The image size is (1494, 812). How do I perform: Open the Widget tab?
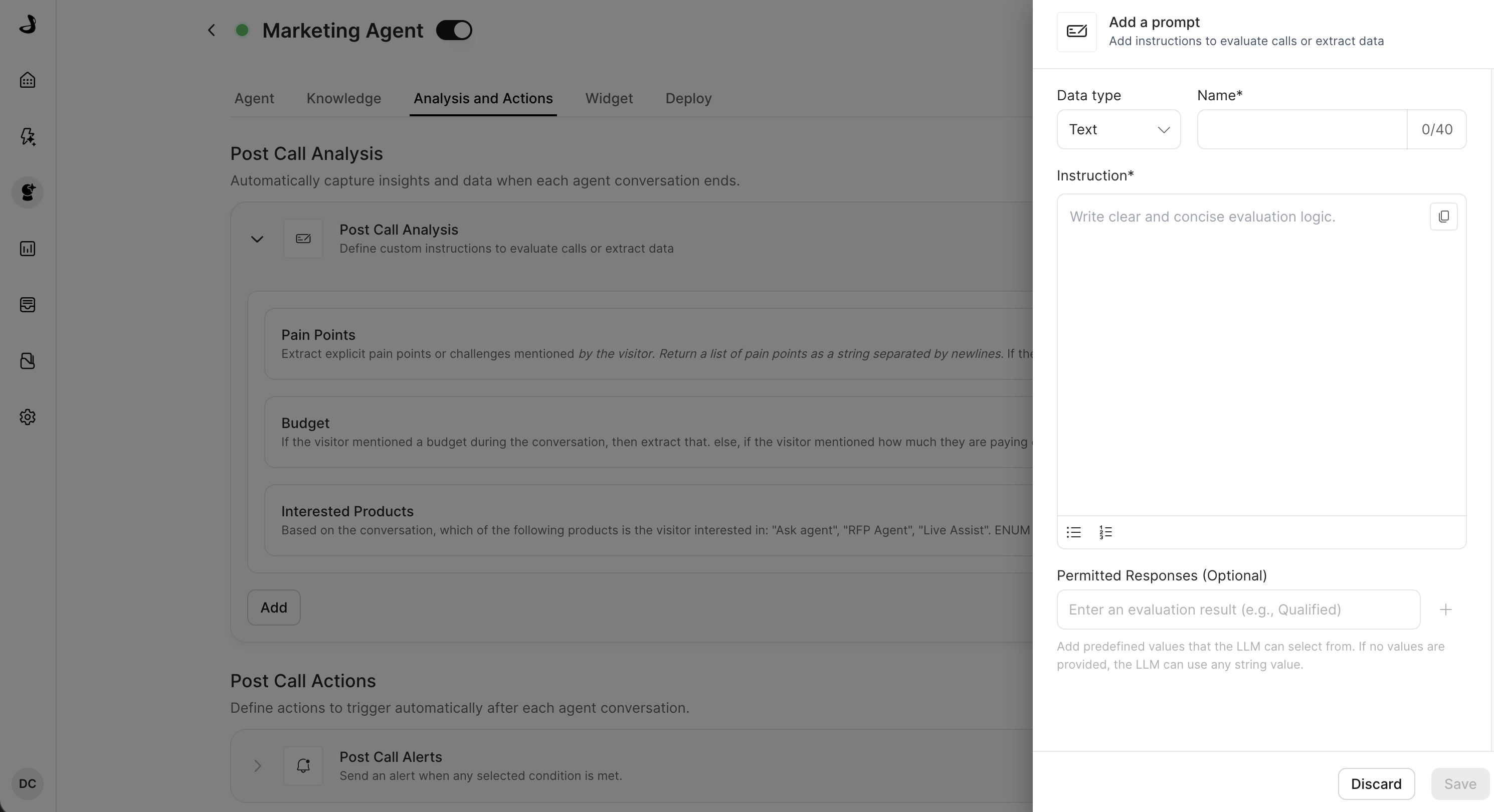[x=609, y=99]
